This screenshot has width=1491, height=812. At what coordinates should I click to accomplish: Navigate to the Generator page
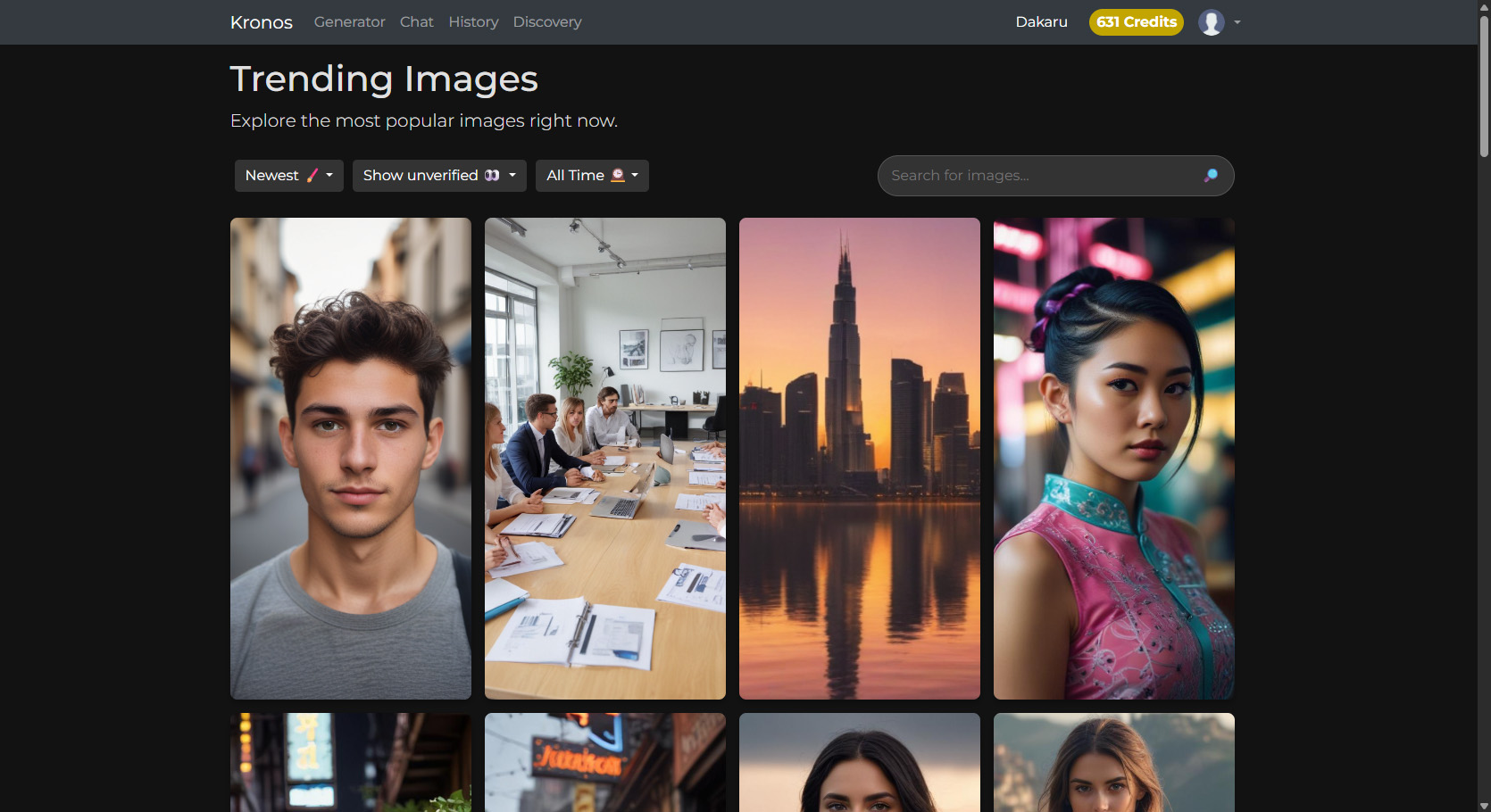(349, 21)
